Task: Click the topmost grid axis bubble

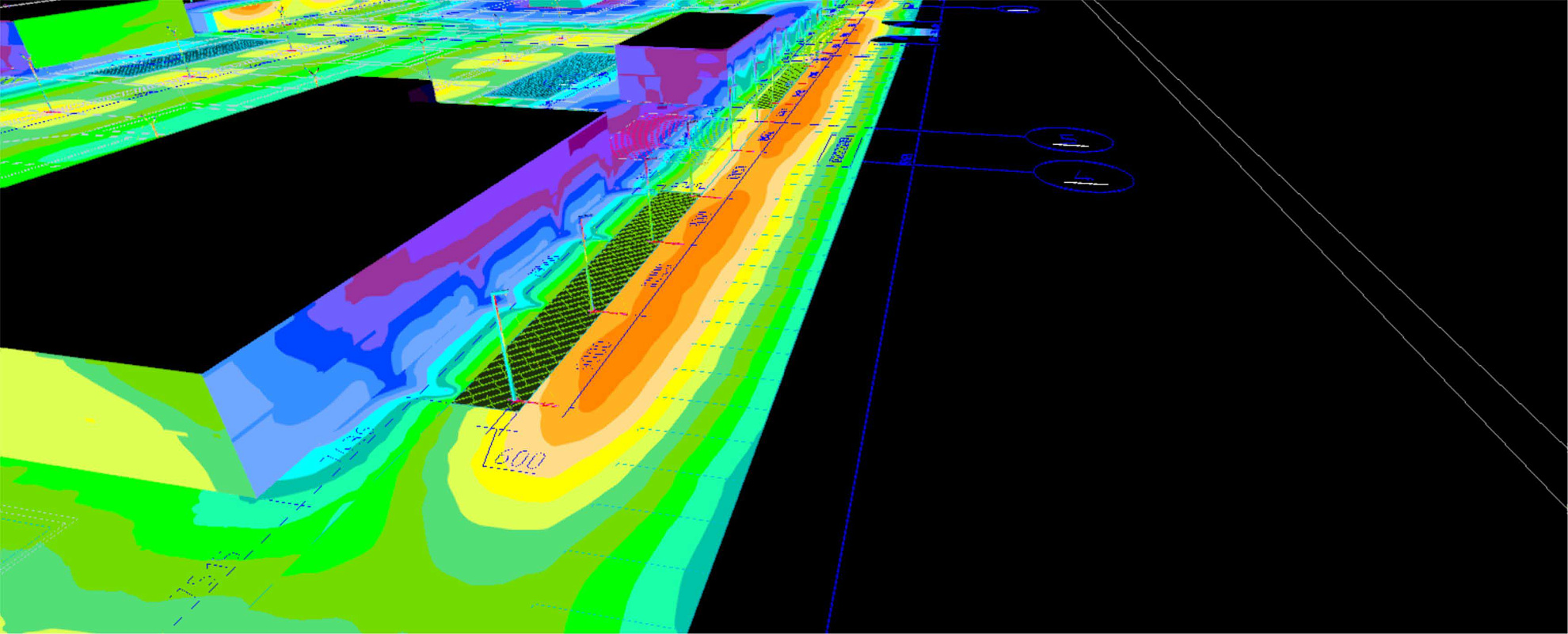Action: click(1018, 9)
